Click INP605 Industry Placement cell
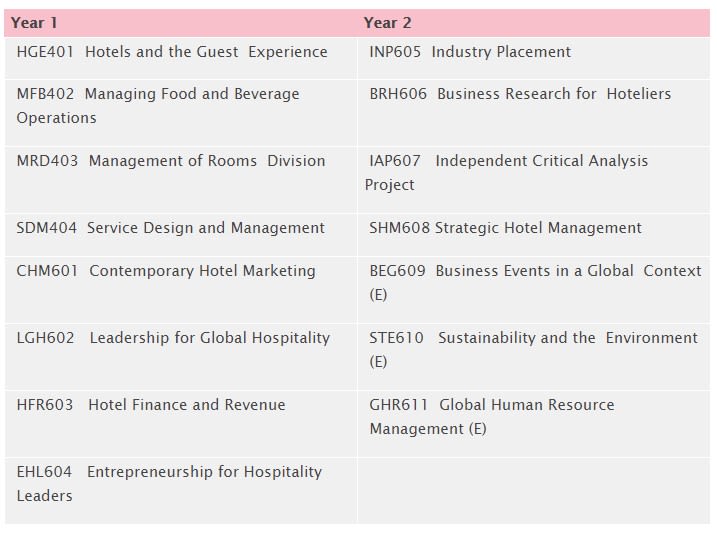Image resolution: width=717 pixels, height=534 pixels. point(534,58)
